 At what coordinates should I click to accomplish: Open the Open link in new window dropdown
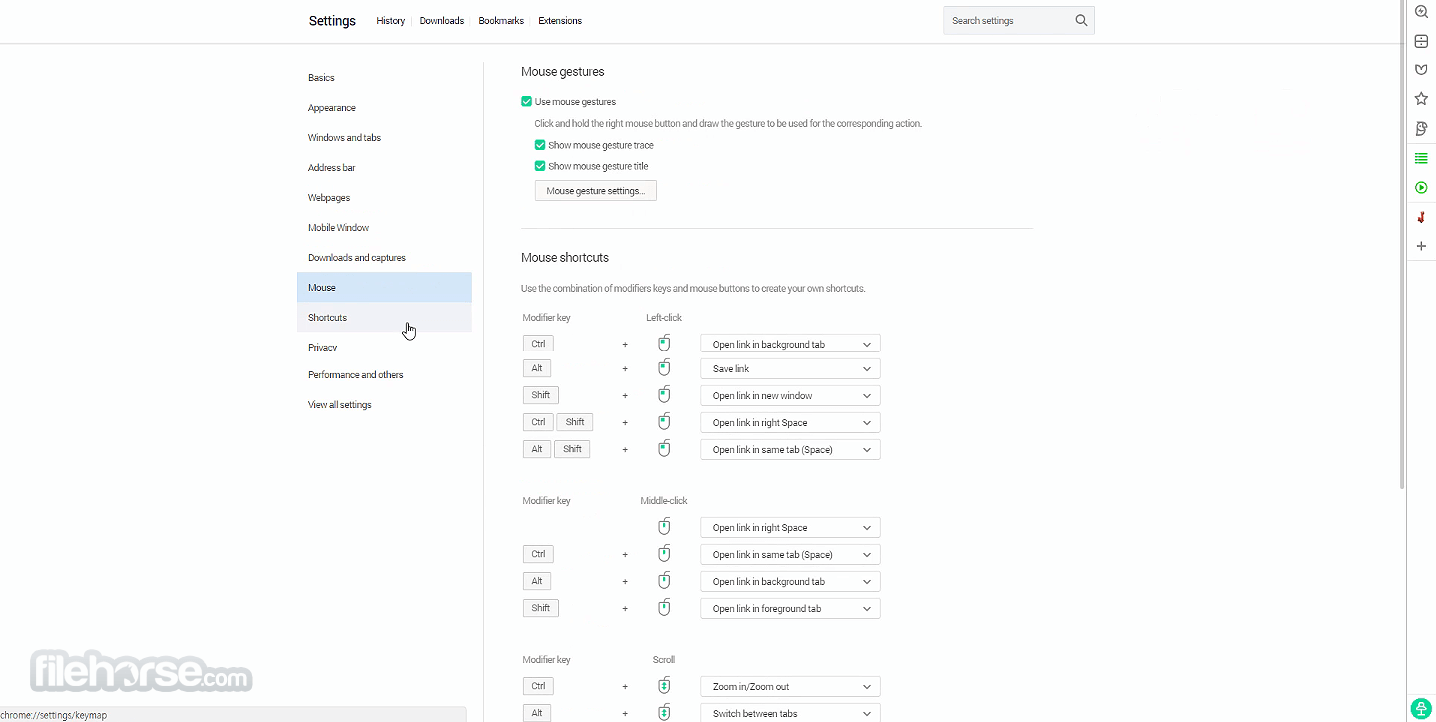tap(790, 396)
